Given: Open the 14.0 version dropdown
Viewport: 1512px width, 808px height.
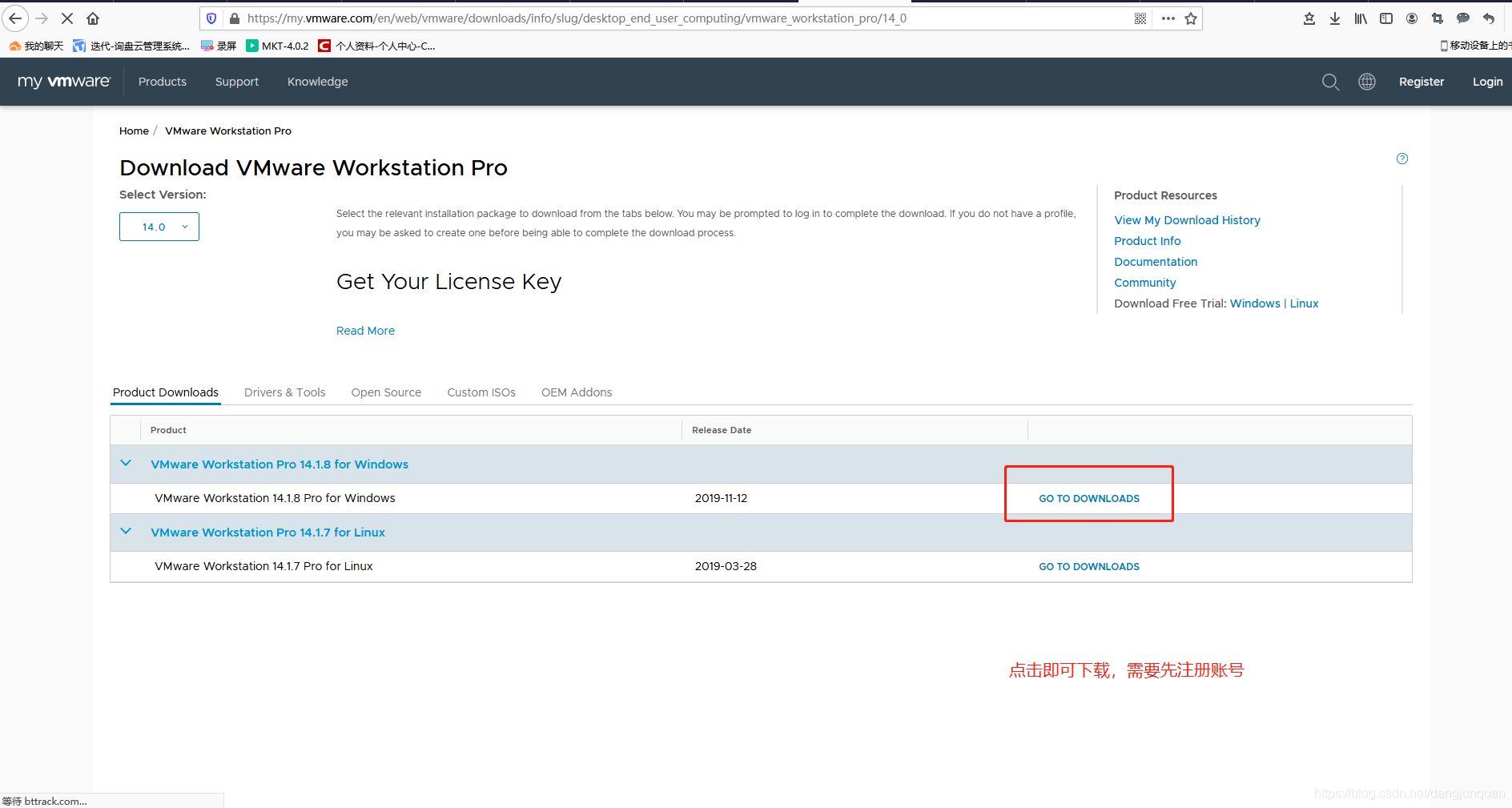Looking at the screenshot, I should pos(159,227).
